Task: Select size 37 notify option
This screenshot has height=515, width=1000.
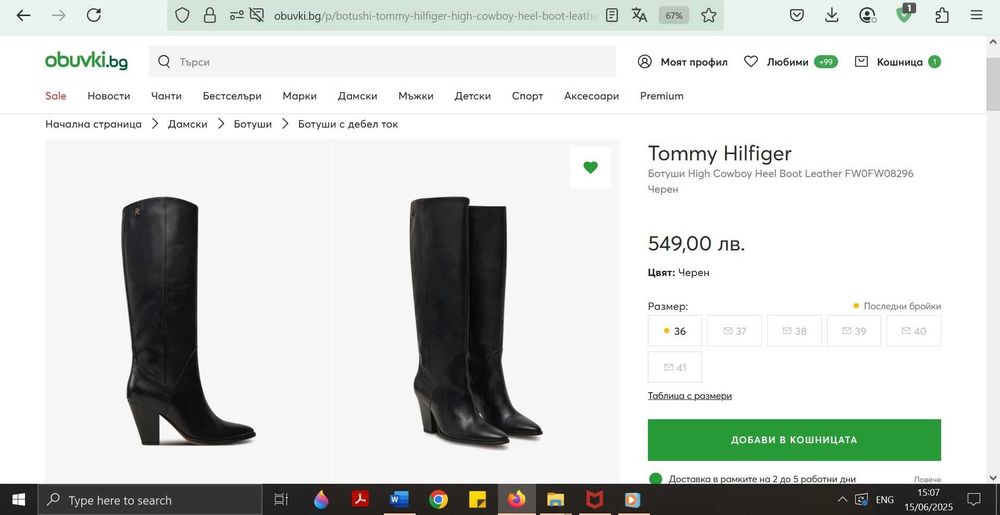Action: pos(735,331)
